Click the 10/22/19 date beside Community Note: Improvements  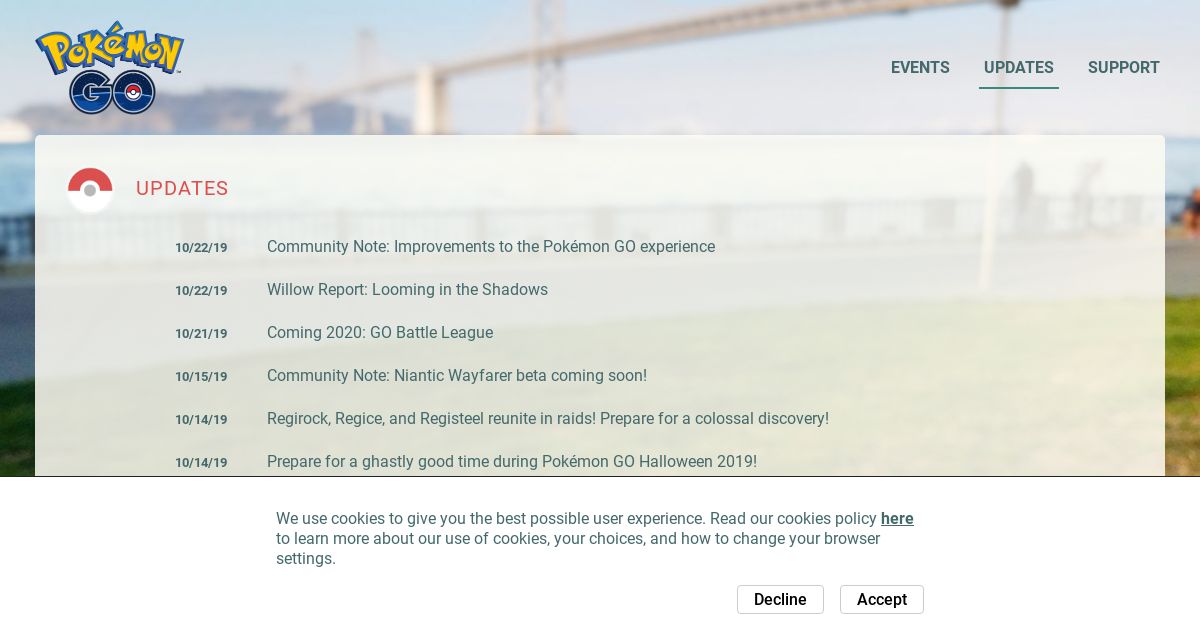point(201,248)
